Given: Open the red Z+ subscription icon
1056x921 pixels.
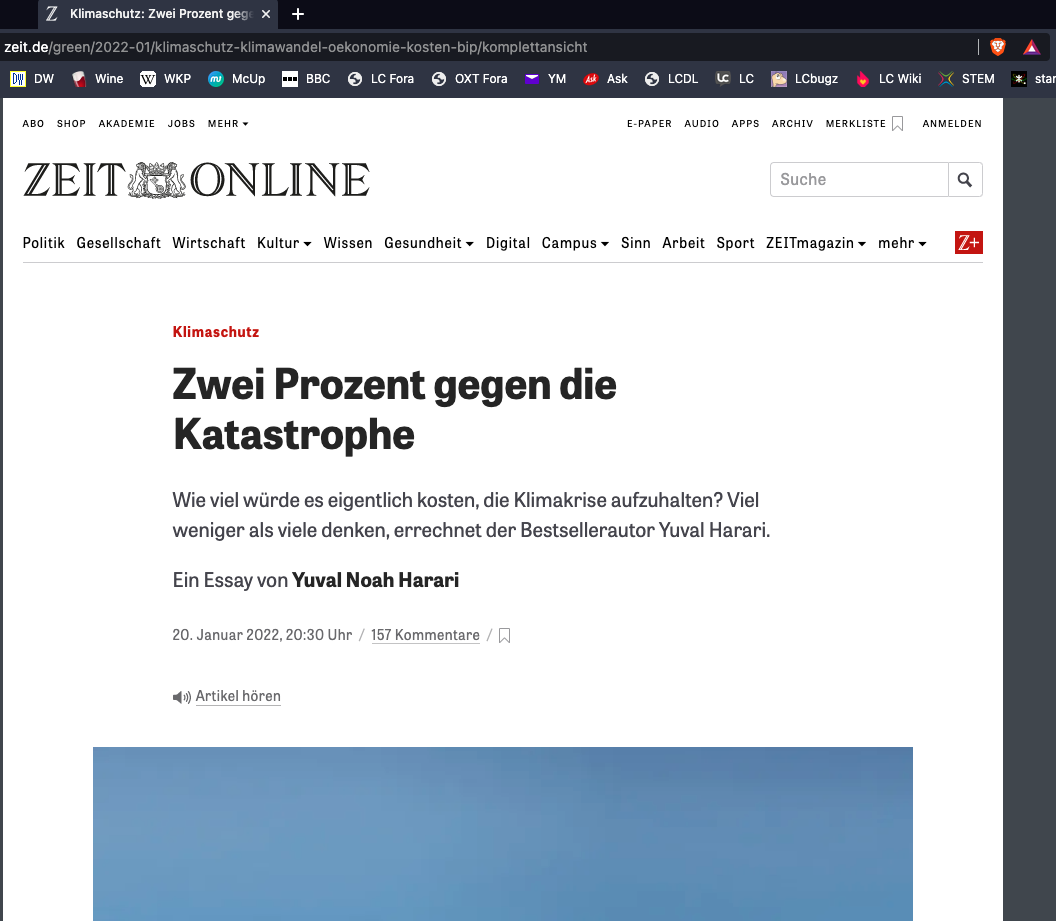Looking at the screenshot, I should pyautogui.click(x=968, y=243).
